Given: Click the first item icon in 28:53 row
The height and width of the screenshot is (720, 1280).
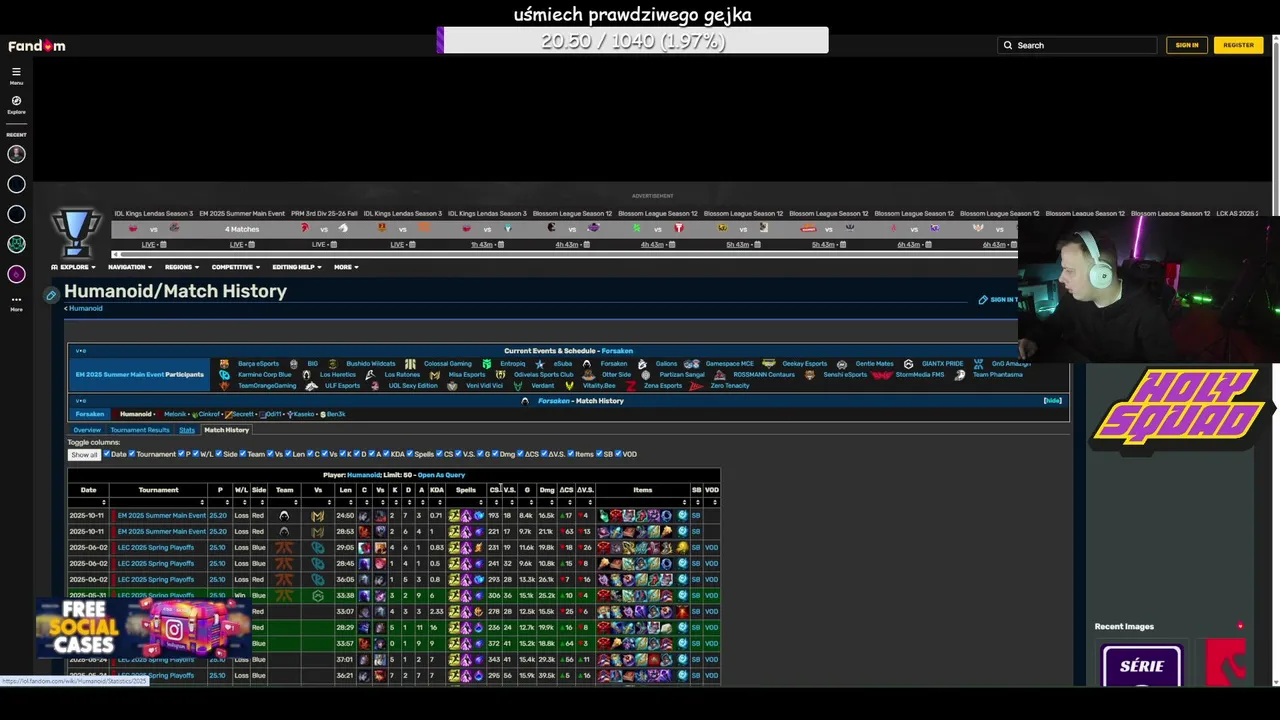Looking at the screenshot, I should coord(603,532).
